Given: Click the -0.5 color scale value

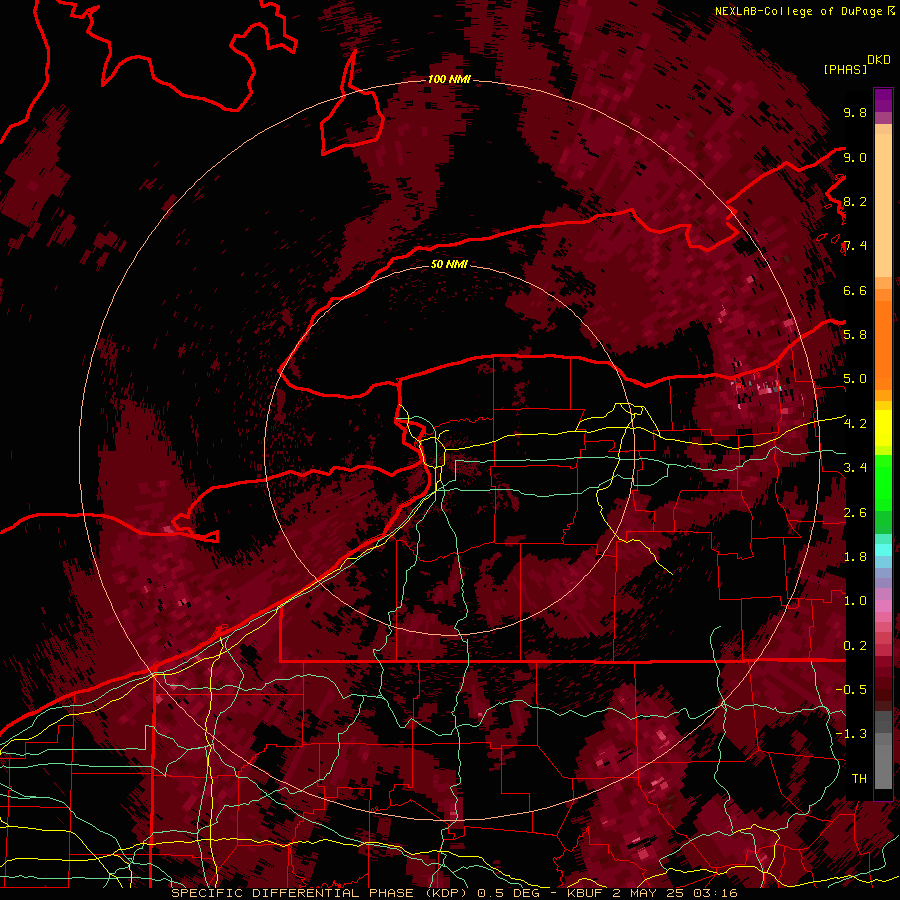Looking at the screenshot, I should click(x=852, y=689).
